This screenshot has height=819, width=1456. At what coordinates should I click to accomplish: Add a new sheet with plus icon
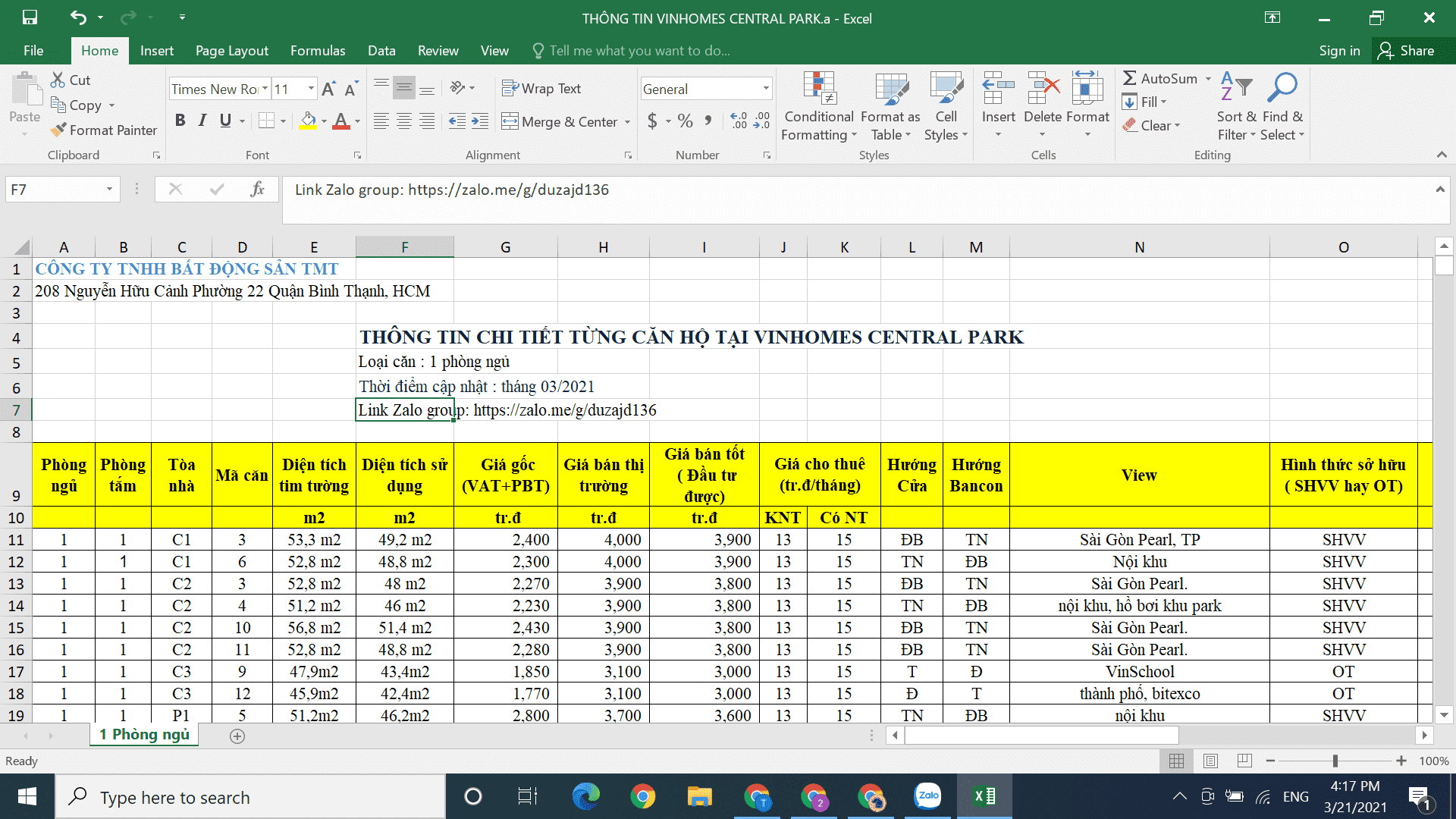(237, 736)
